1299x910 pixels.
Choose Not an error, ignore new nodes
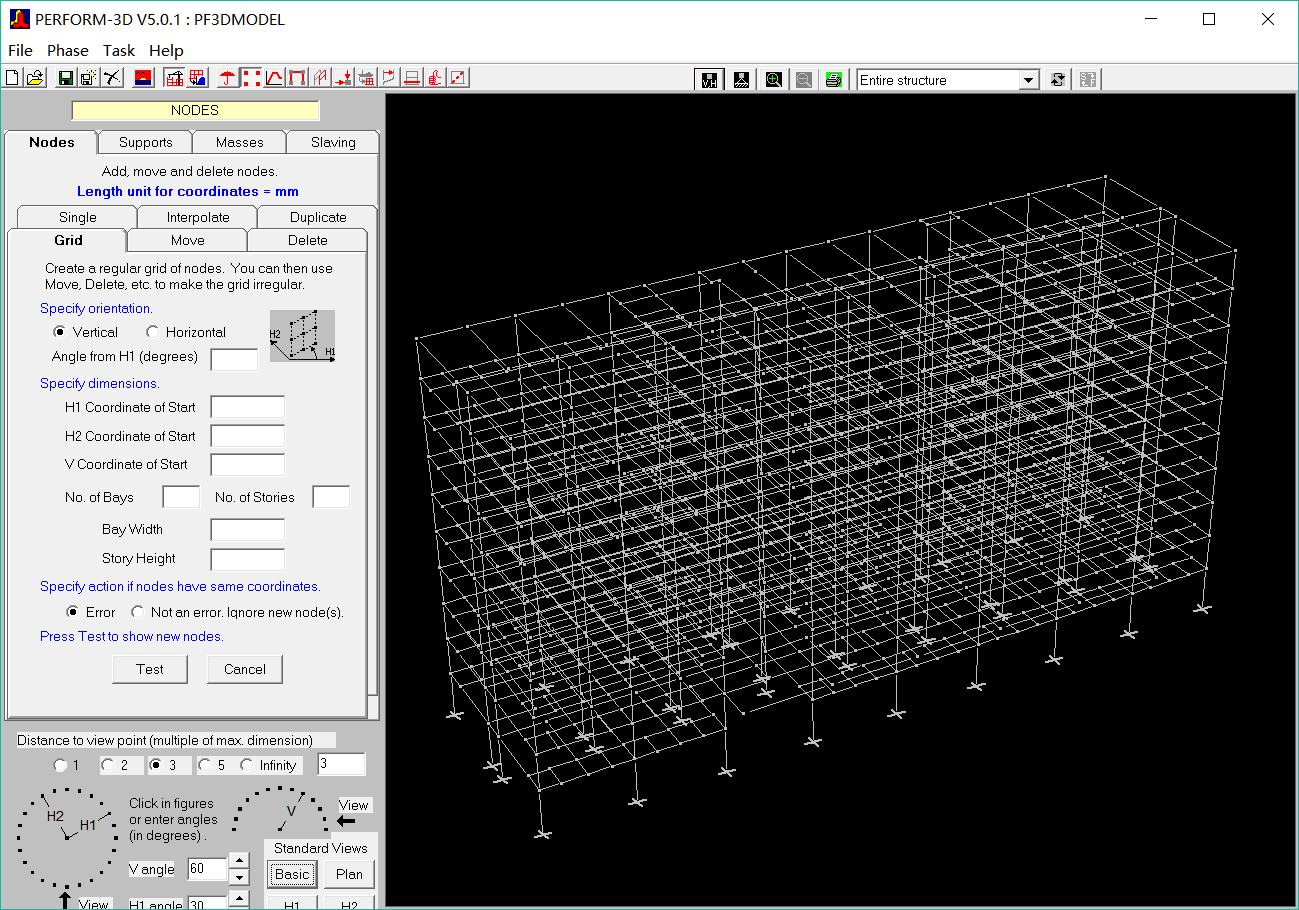click(x=138, y=612)
